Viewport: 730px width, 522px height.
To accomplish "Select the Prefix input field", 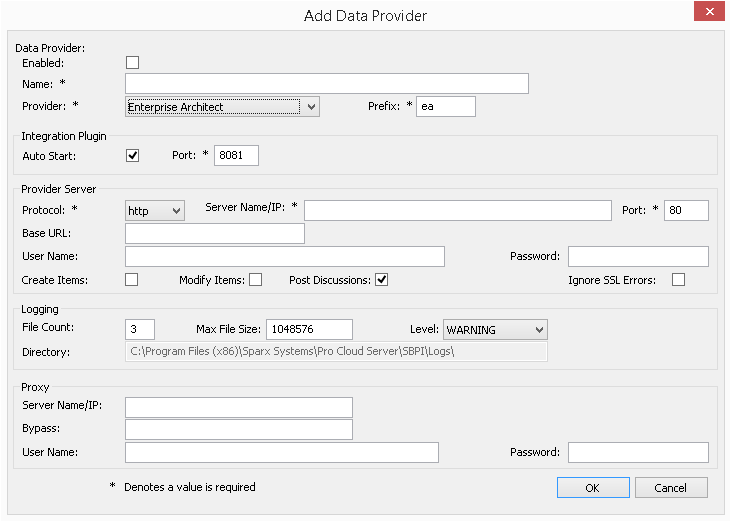I will [446, 107].
